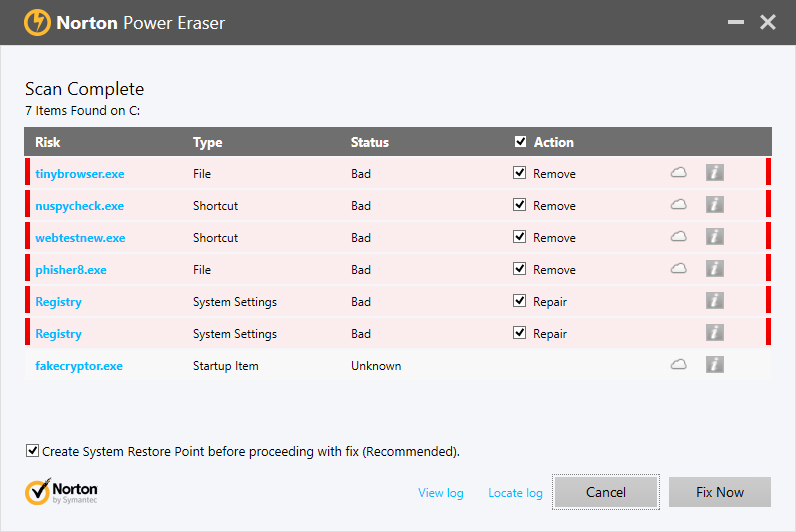Show details info icon for webtestnew.exe

(x=715, y=237)
